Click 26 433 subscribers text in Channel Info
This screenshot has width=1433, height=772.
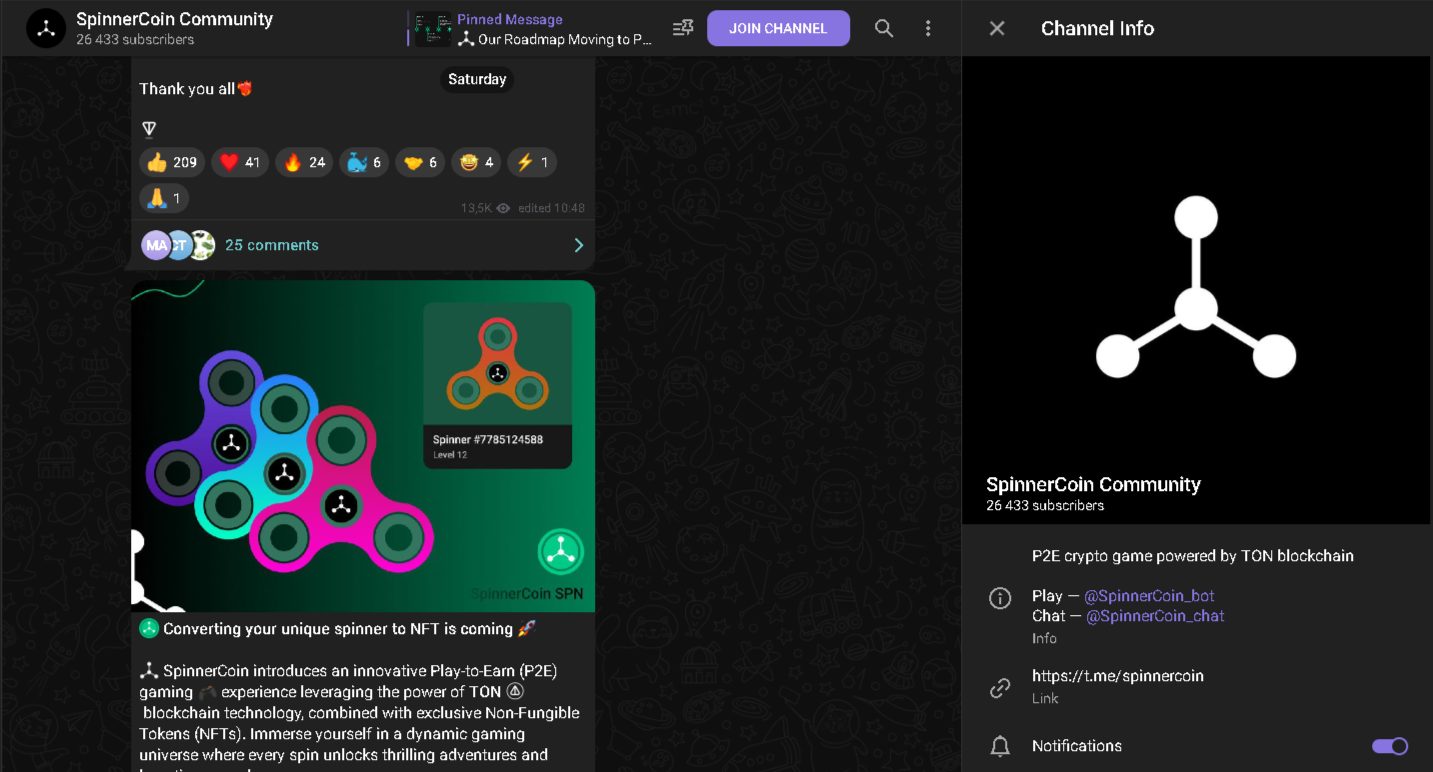click(1045, 506)
